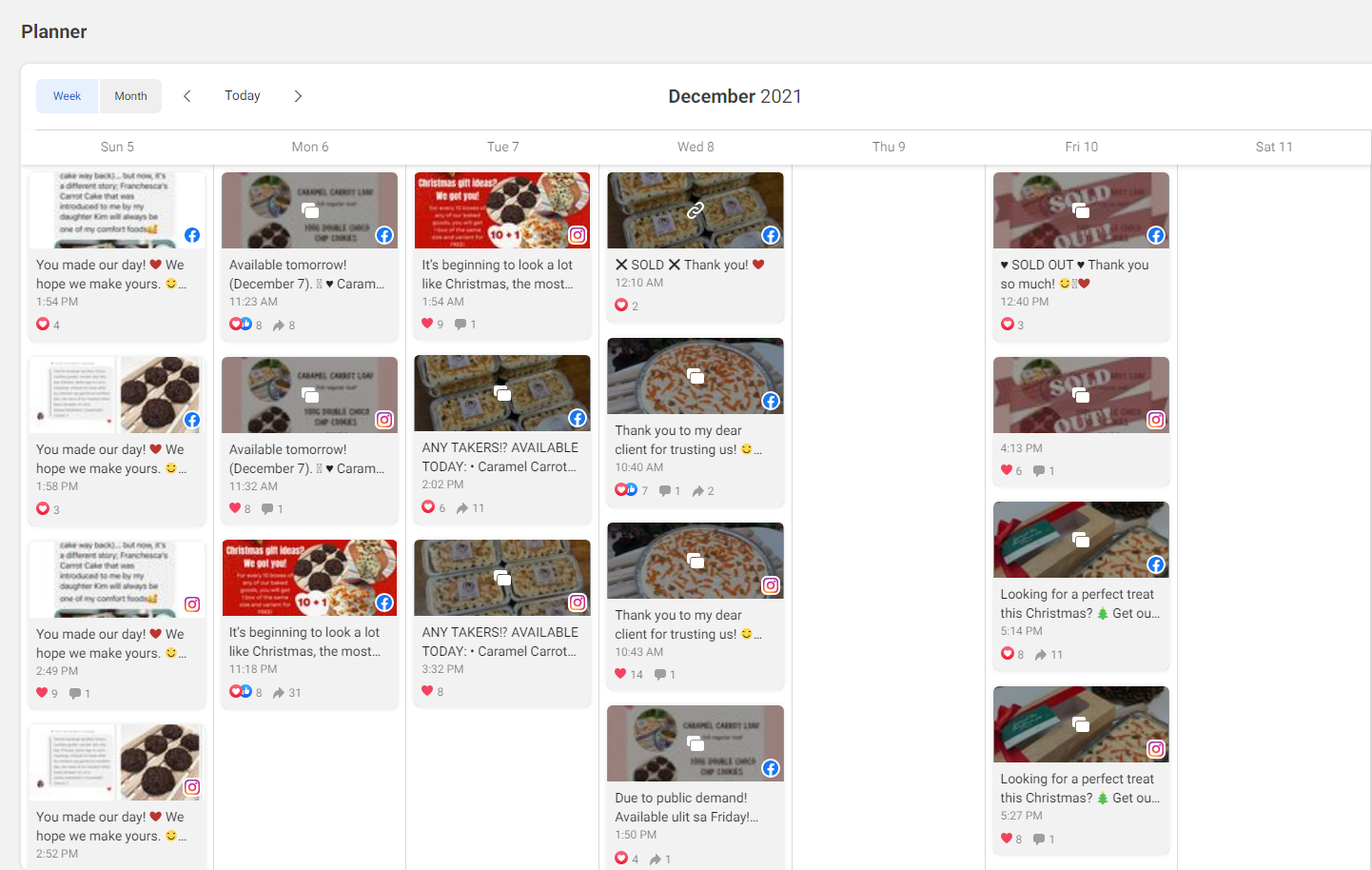This screenshot has height=870, width=1372.
Task: Open the 'Thank you to my dear client' 10:43 AM caption
Action: pyautogui.click(x=688, y=624)
